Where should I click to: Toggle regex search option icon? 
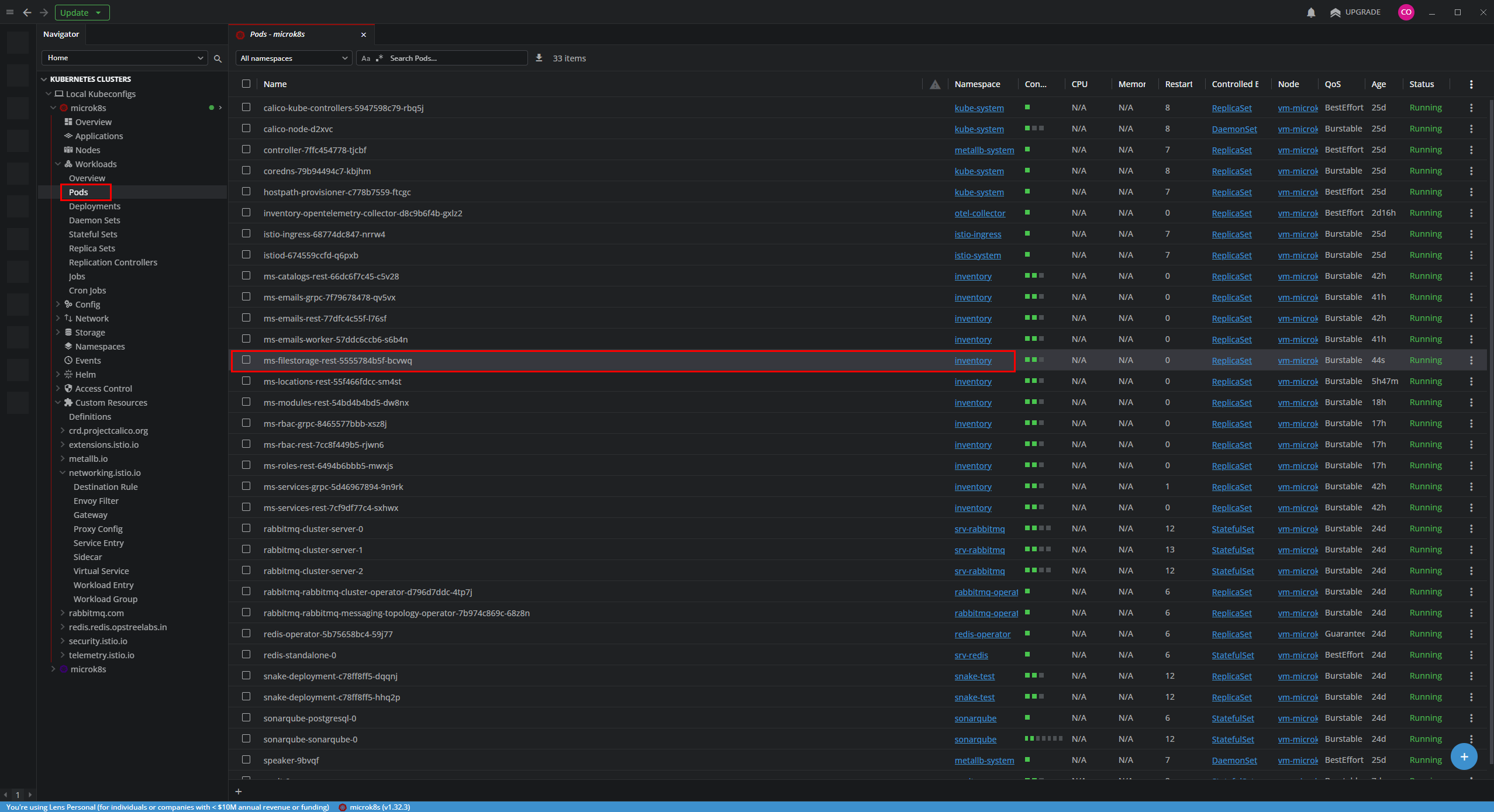point(379,58)
